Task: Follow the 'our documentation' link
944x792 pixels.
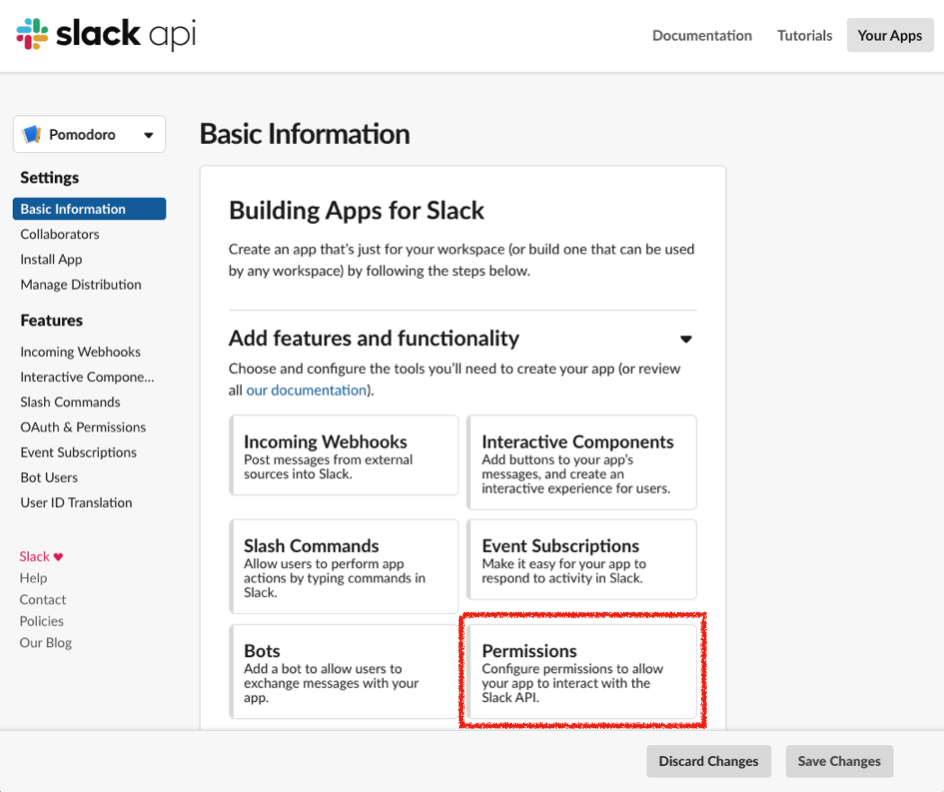Action: [x=306, y=390]
